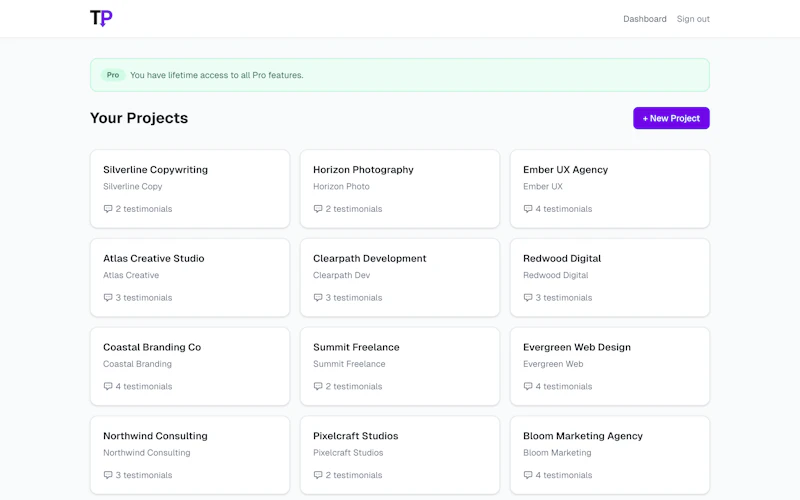Screen dimensions: 800x500
Task: Open the Coastal Branding Co project
Action: pos(190,366)
